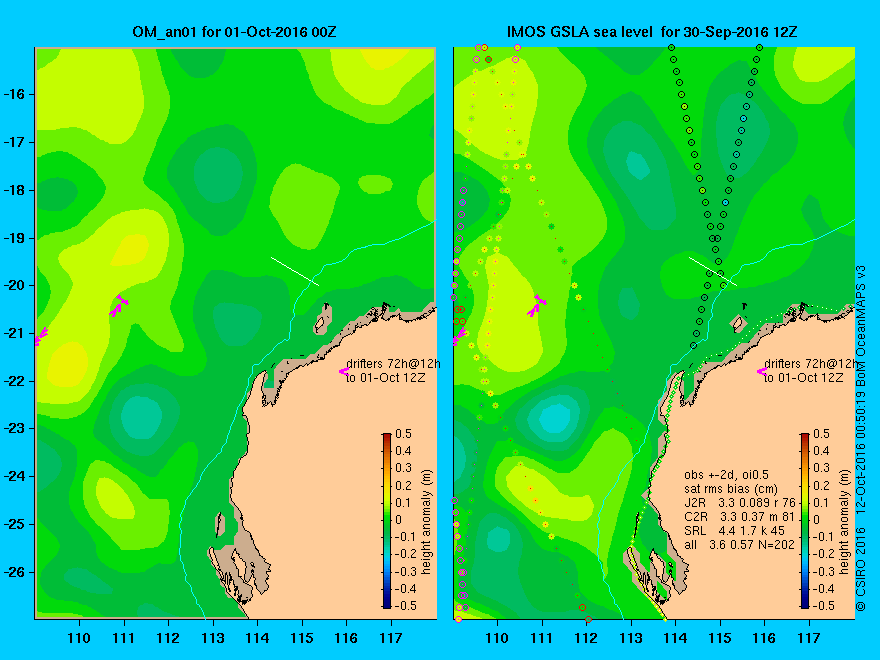Click latitude label -17
This screenshot has width=880, height=660.
coord(15,142)
